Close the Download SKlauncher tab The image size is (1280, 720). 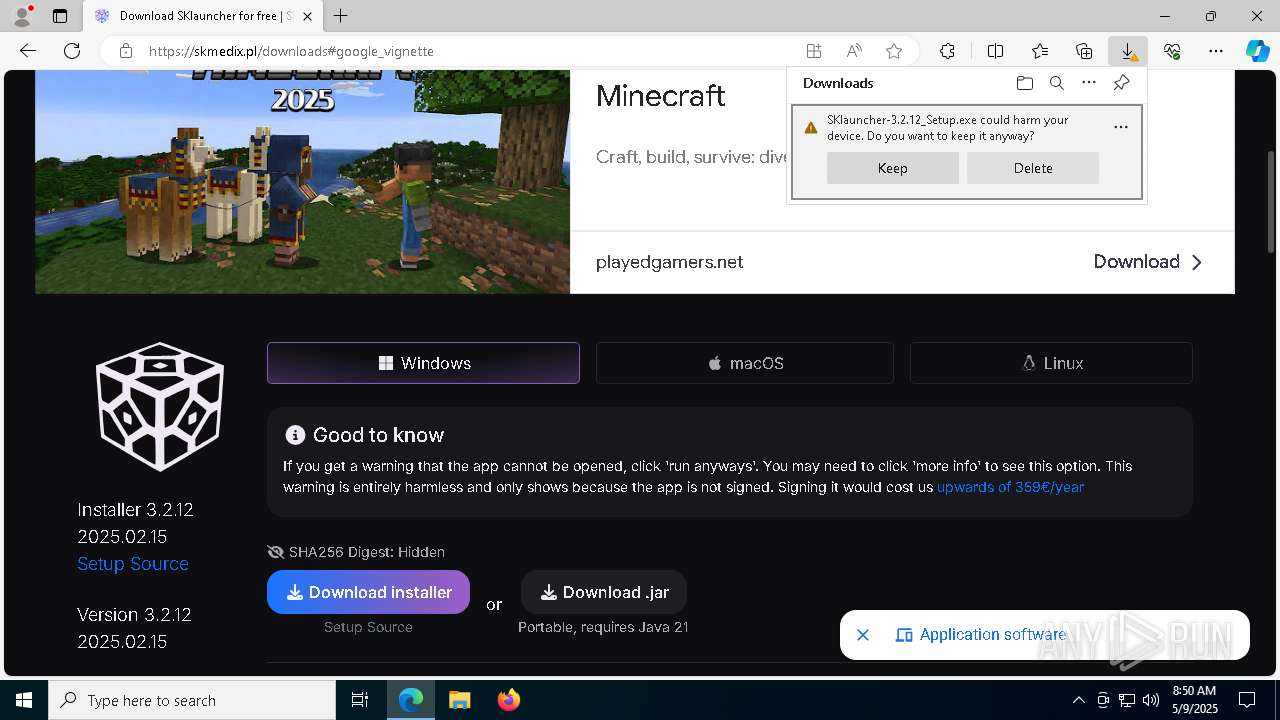(308, 16)
